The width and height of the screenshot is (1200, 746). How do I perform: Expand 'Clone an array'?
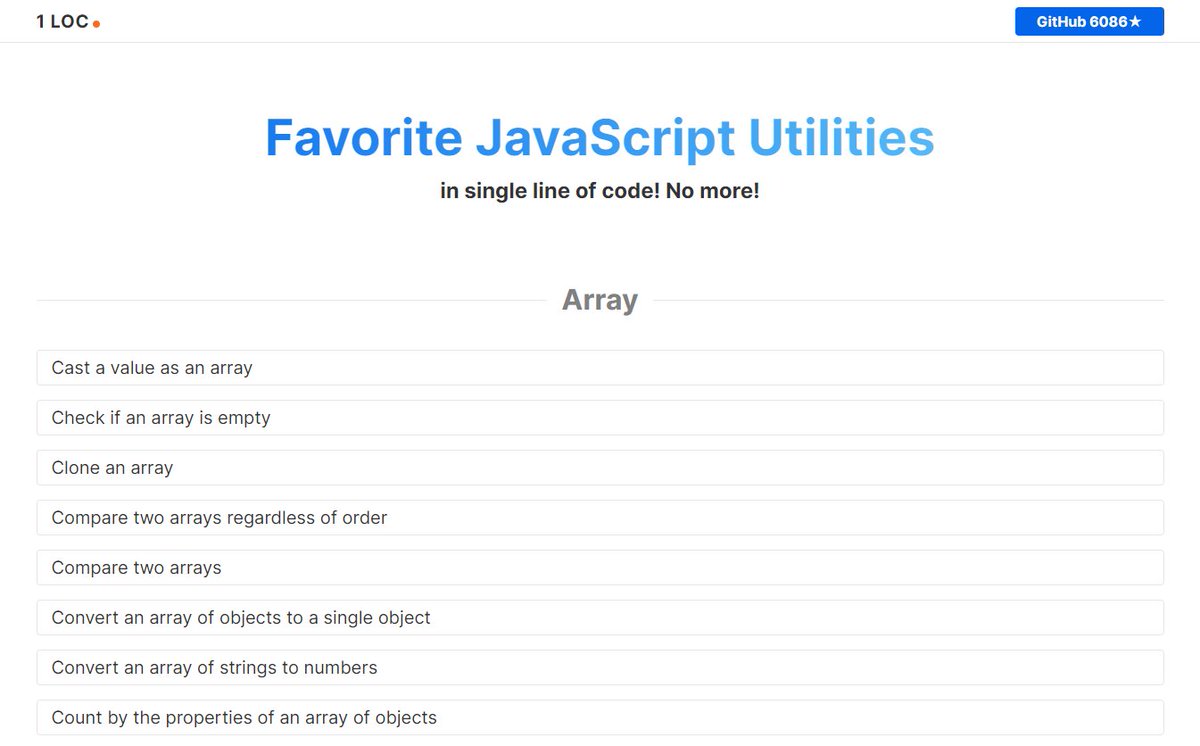(600, 467)
